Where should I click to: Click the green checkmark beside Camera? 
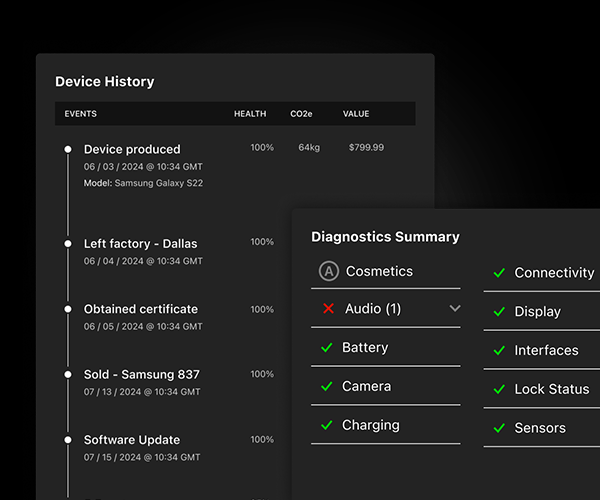click(326, 386)
